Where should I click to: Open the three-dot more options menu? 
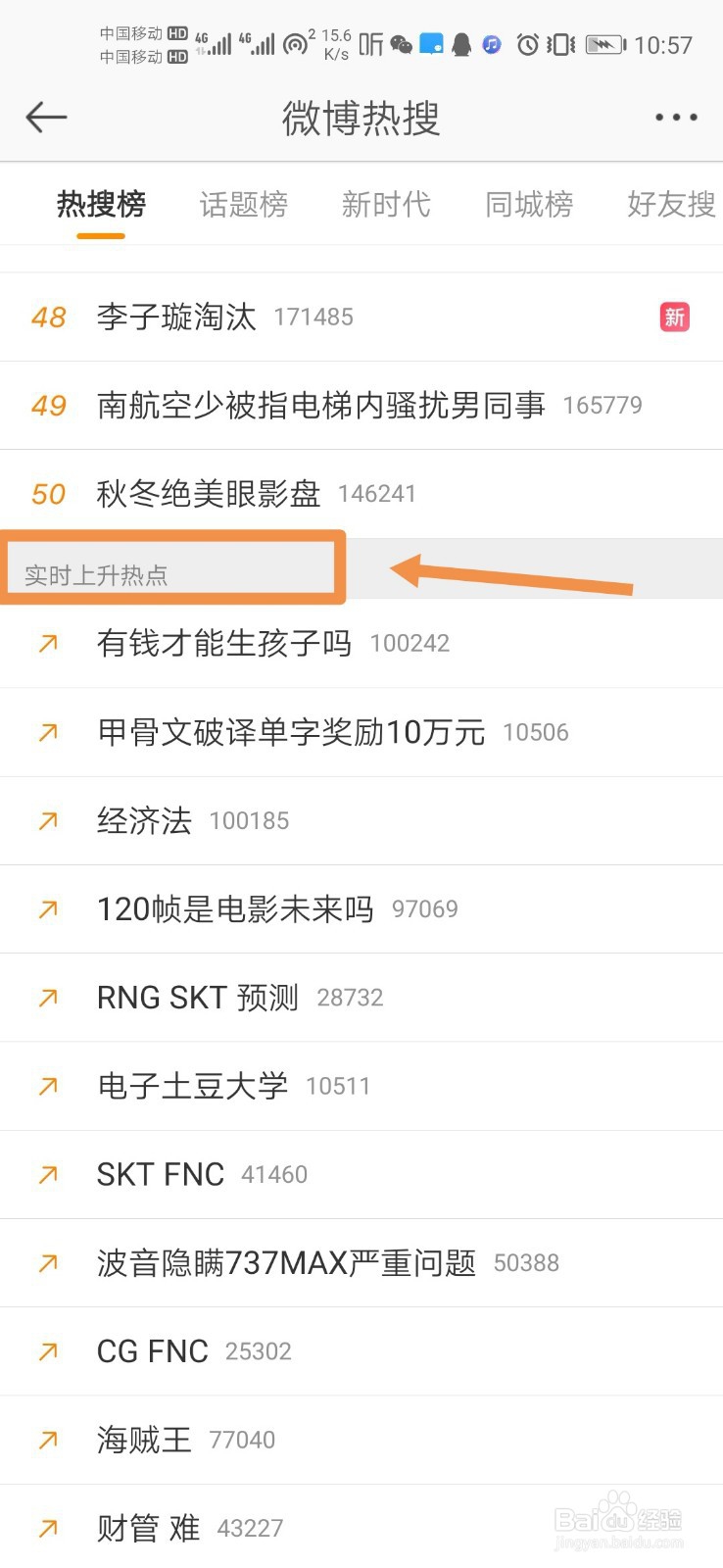[x=676, y=118]
